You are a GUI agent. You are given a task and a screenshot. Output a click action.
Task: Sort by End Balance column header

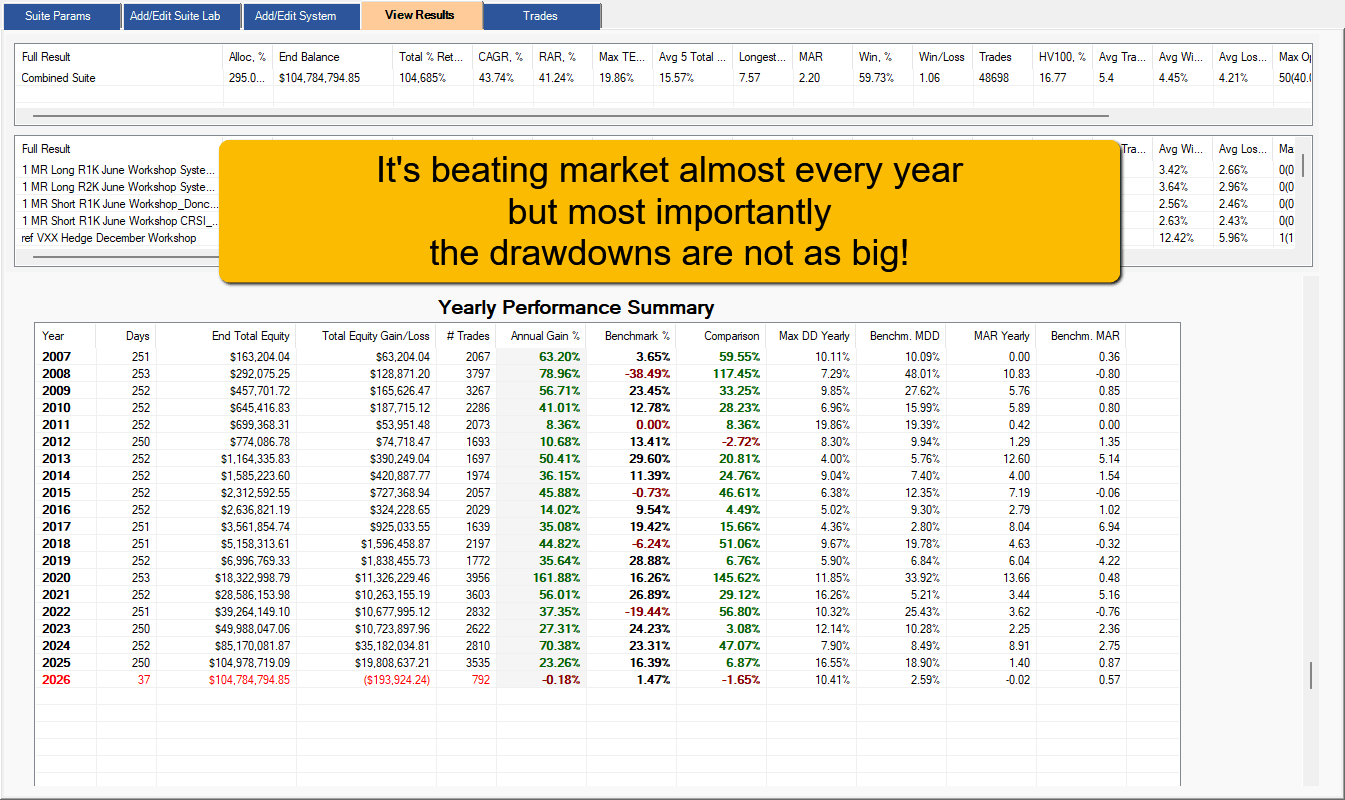[x=309, y=57]
